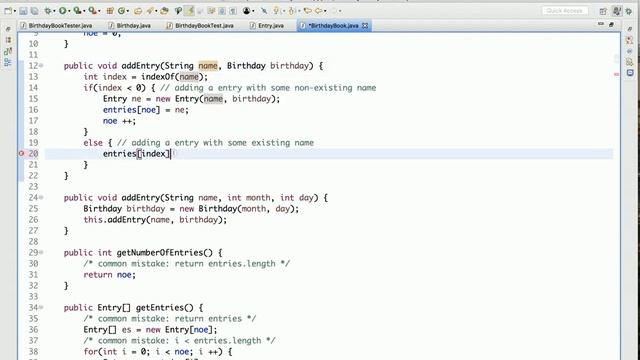The height and width of the screenshot is (360, 640).
Task: Click the open folder toolbar icon
Action: [x=164, y=11]
